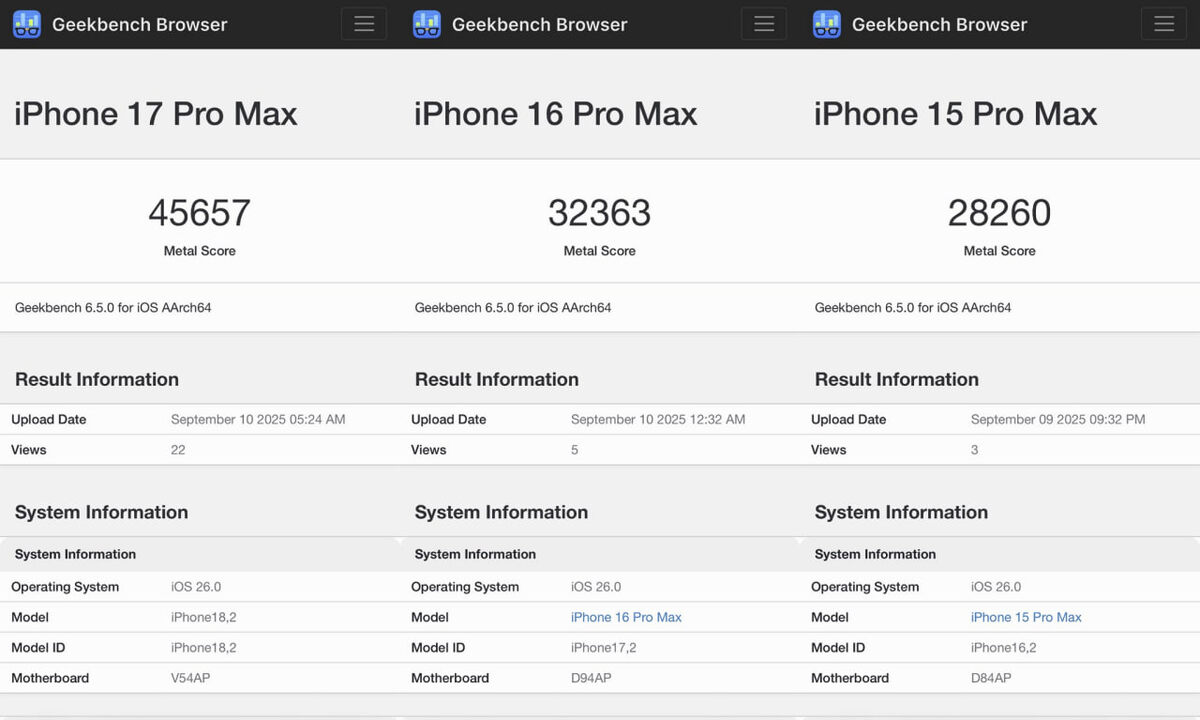Click the views count 3

(975, 450)
